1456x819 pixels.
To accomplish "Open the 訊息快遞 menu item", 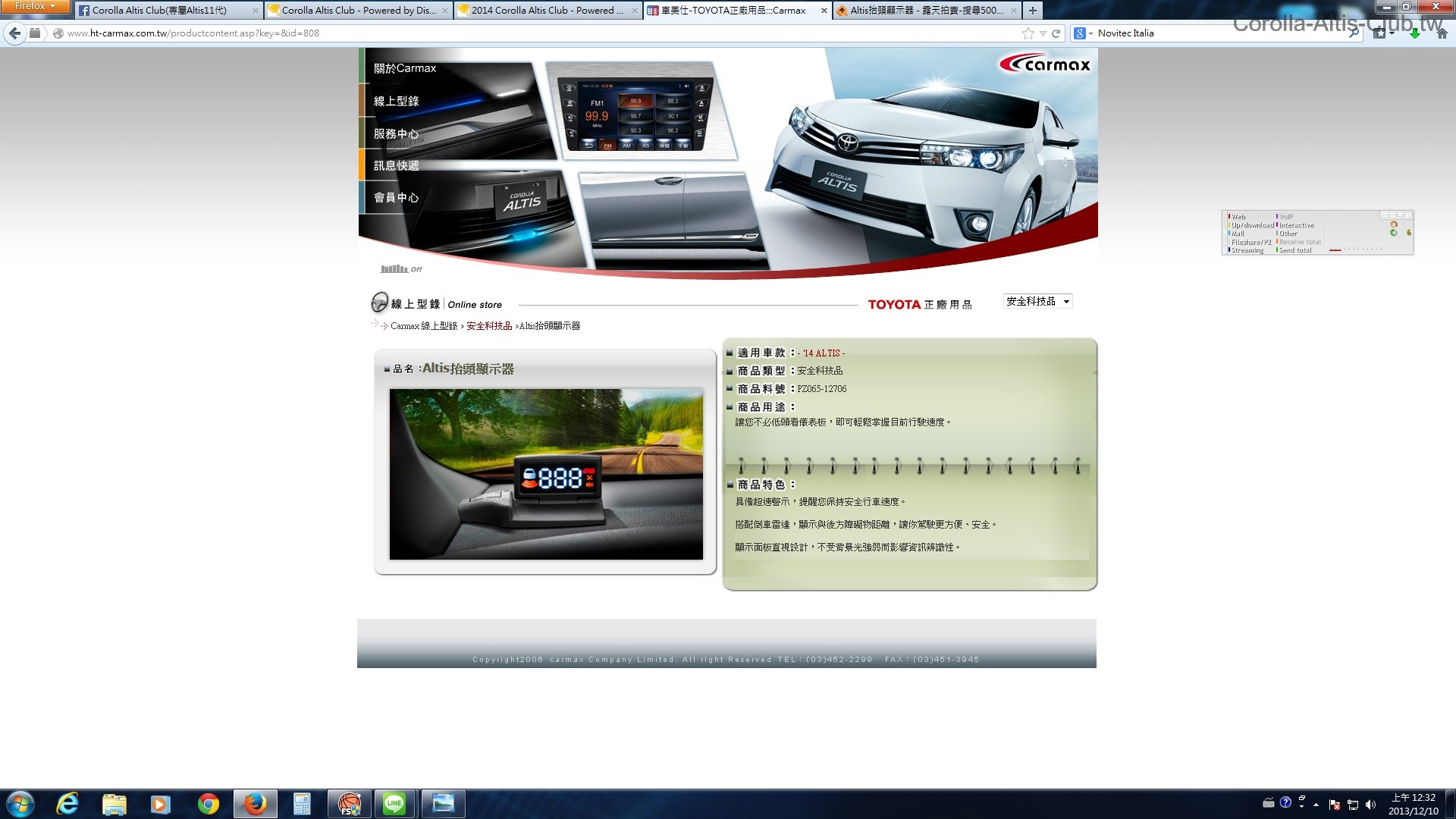I will pos(396,165).
